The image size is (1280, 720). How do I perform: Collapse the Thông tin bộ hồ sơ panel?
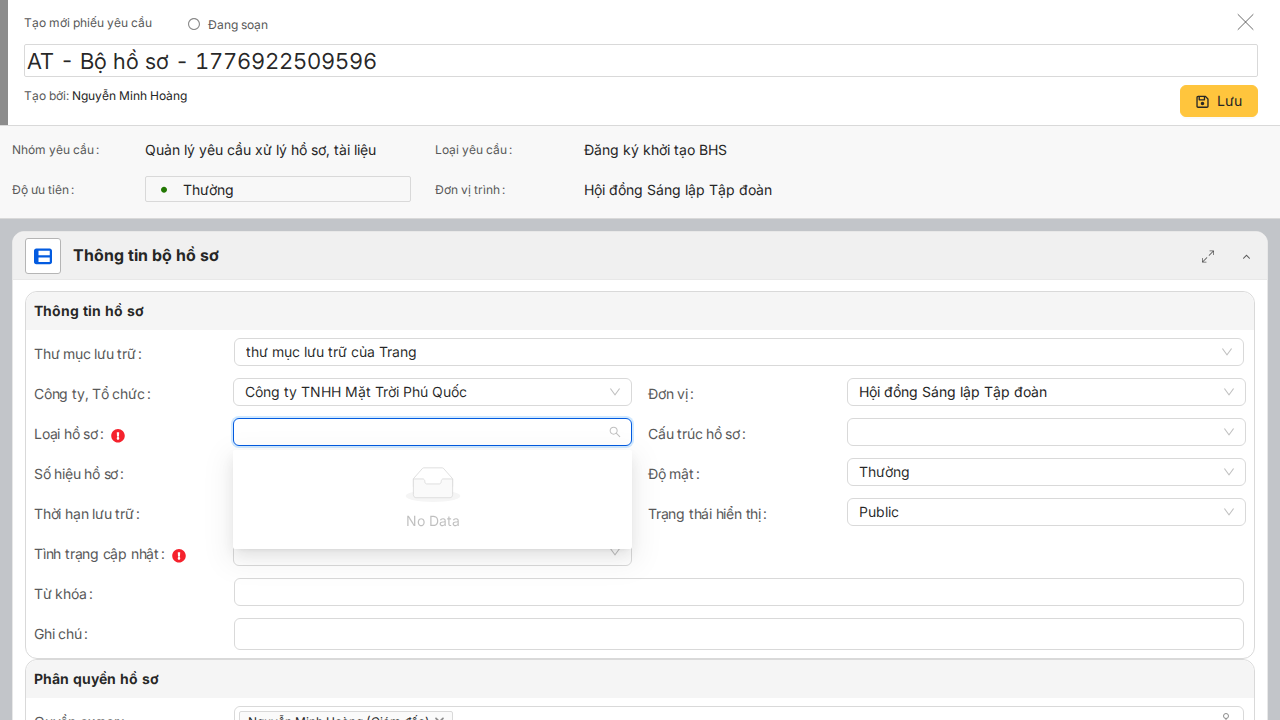click(1246, 257)
